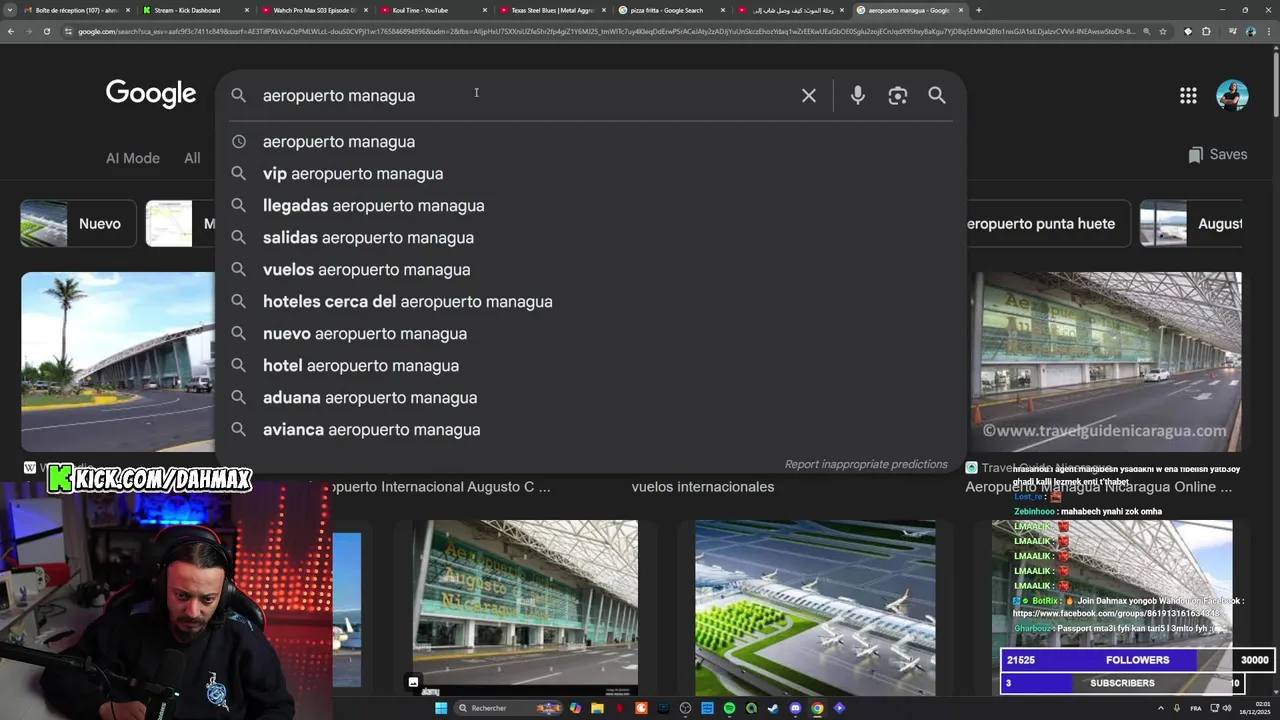Viewport: 1280px width, 720px height.
Task: Click the browser address bar URL
Action: coord(605,31)
